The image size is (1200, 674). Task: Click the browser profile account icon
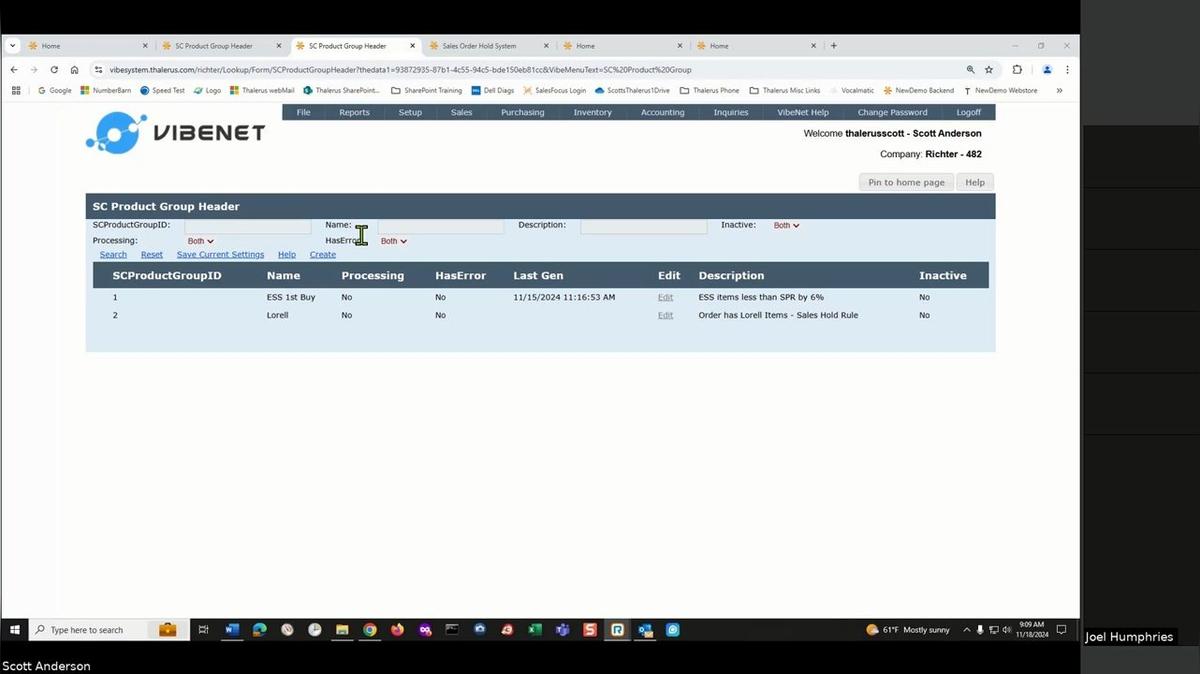tap(1046, 70)
